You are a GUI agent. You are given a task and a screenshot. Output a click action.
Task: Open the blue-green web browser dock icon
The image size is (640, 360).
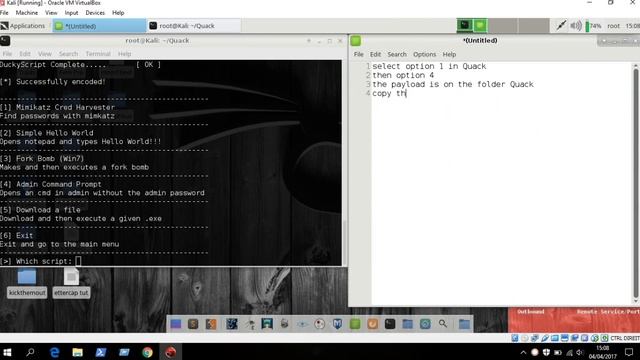coord(425,324)
